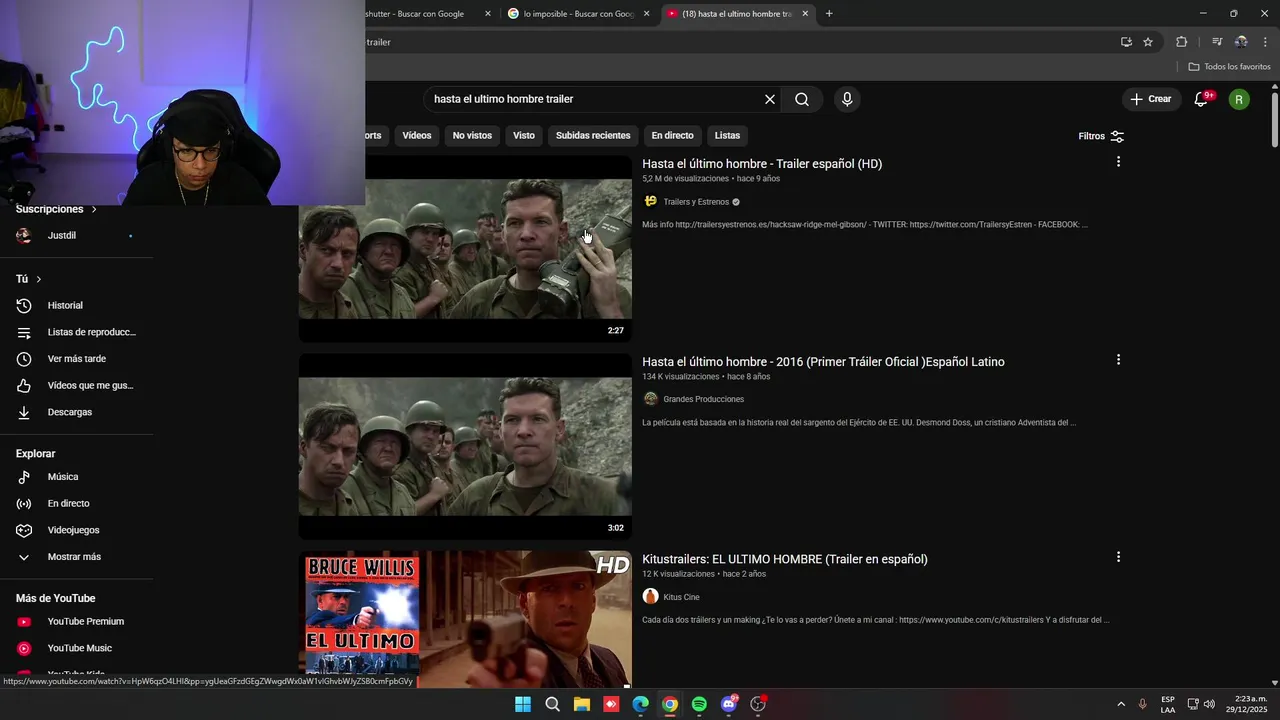Play the Bruce Willis El Ultimo thumbnail

coord(465,619)
